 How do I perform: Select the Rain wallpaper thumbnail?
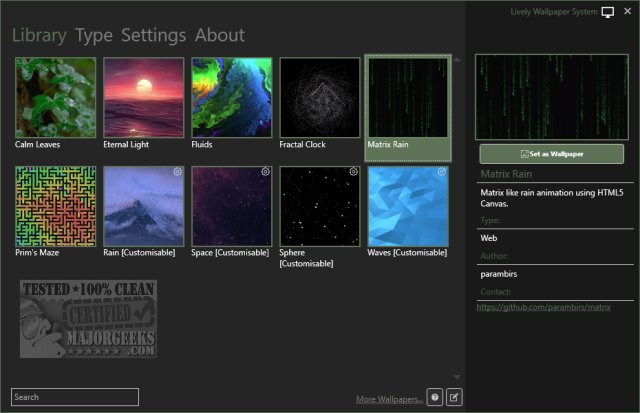144,206
